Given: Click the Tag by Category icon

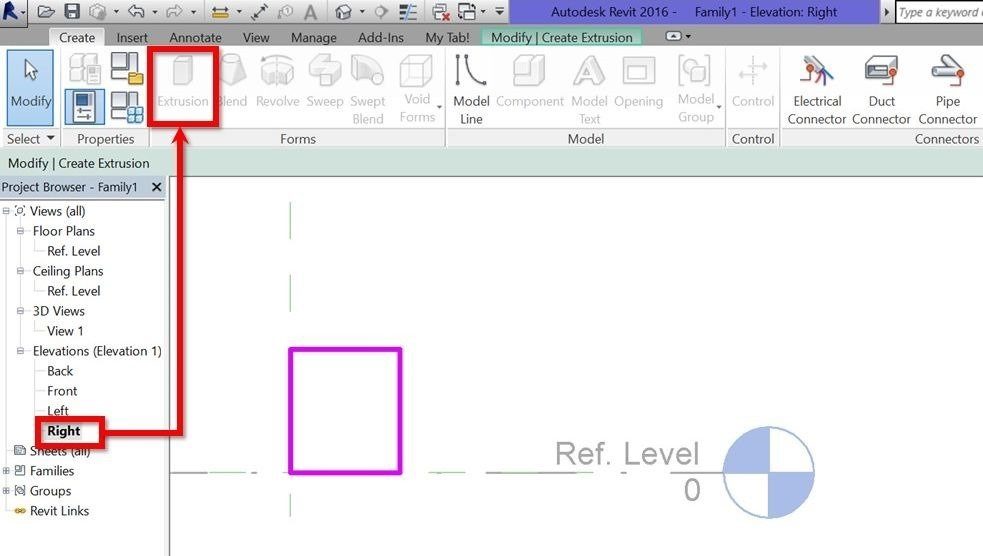Looking at the screenshot, I should (285, 12).
